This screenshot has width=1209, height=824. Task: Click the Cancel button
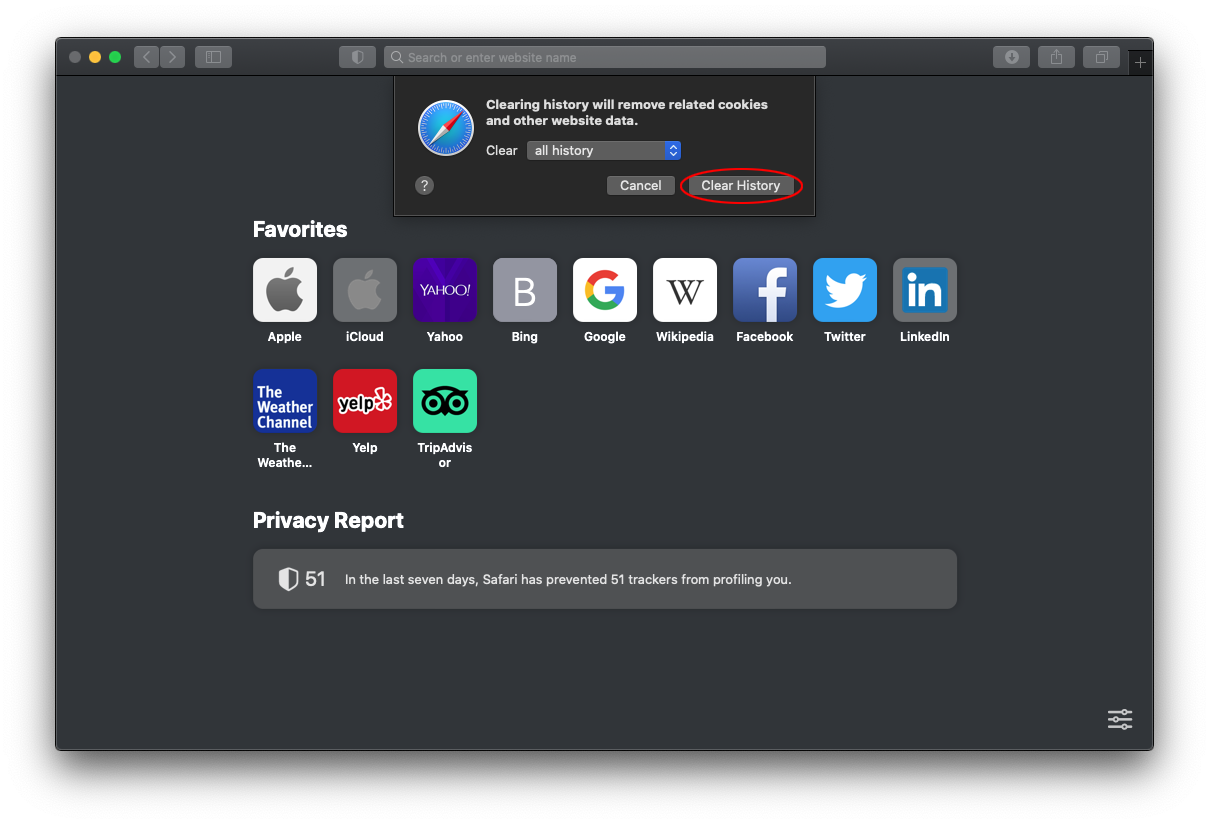(x=641, y=185)
